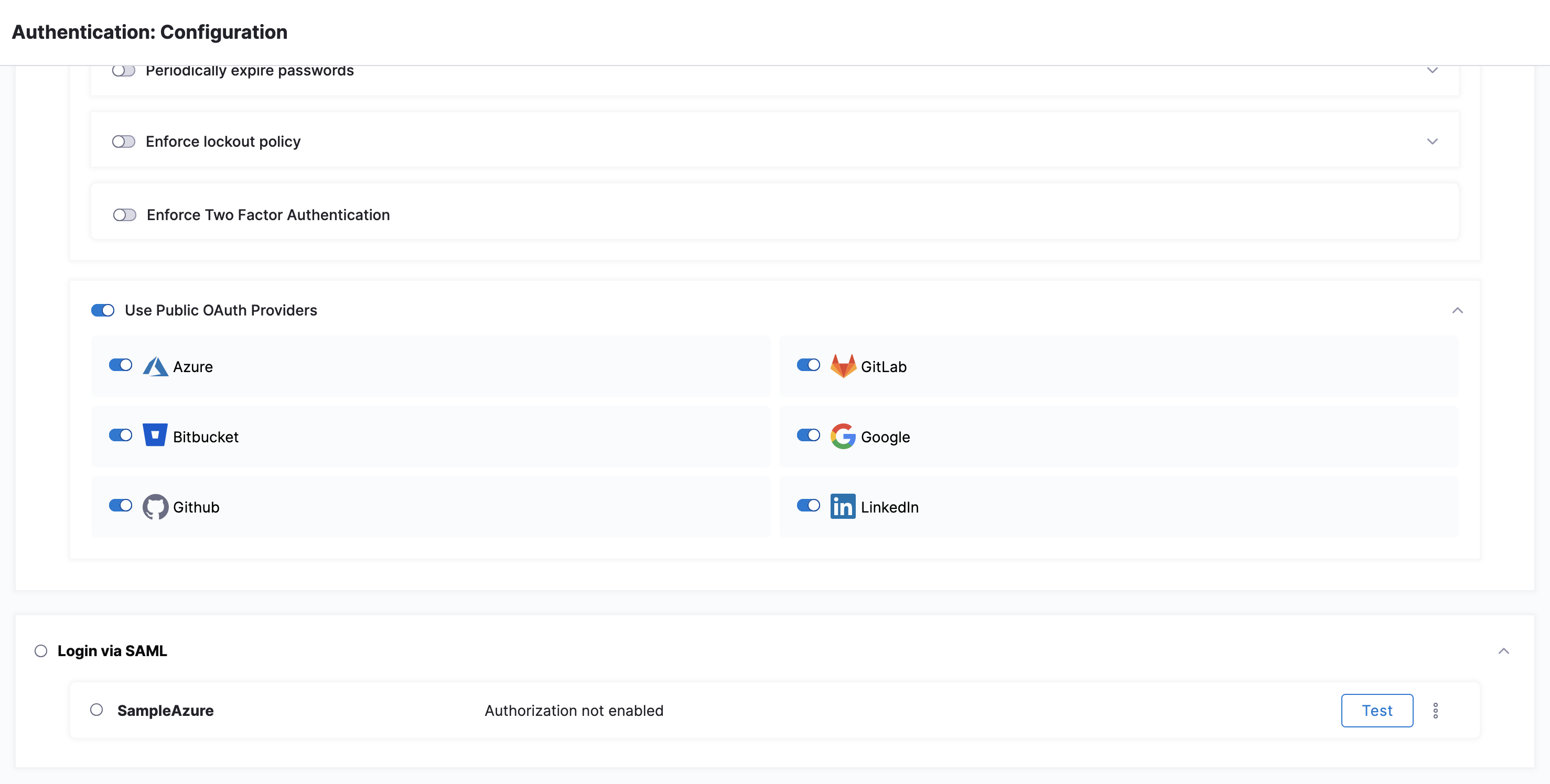Expand the Enforce lockout policy chevron
The image size is (1550, 784).
[x=1432, y=141]
